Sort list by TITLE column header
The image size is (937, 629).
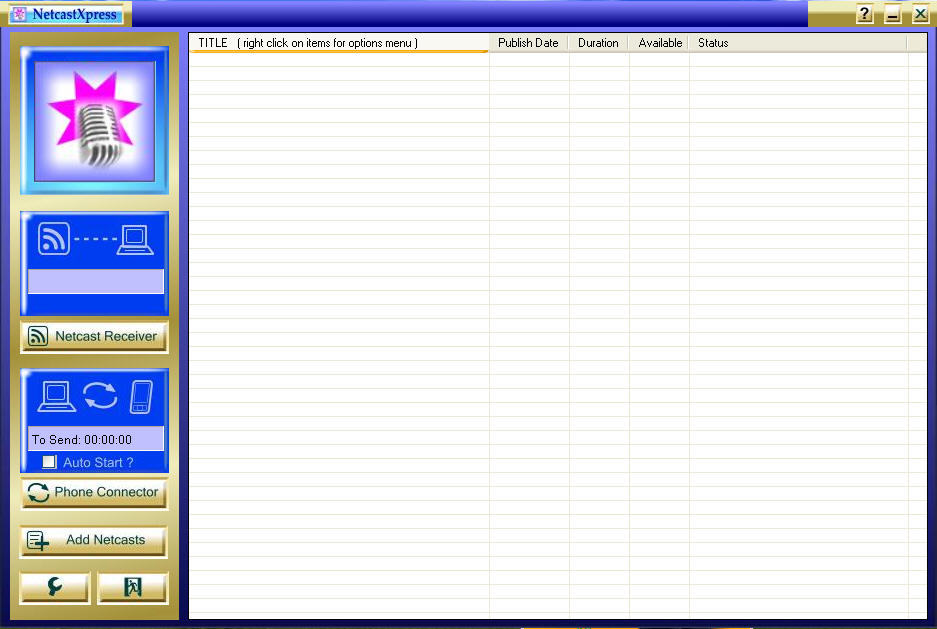[339, 43]
